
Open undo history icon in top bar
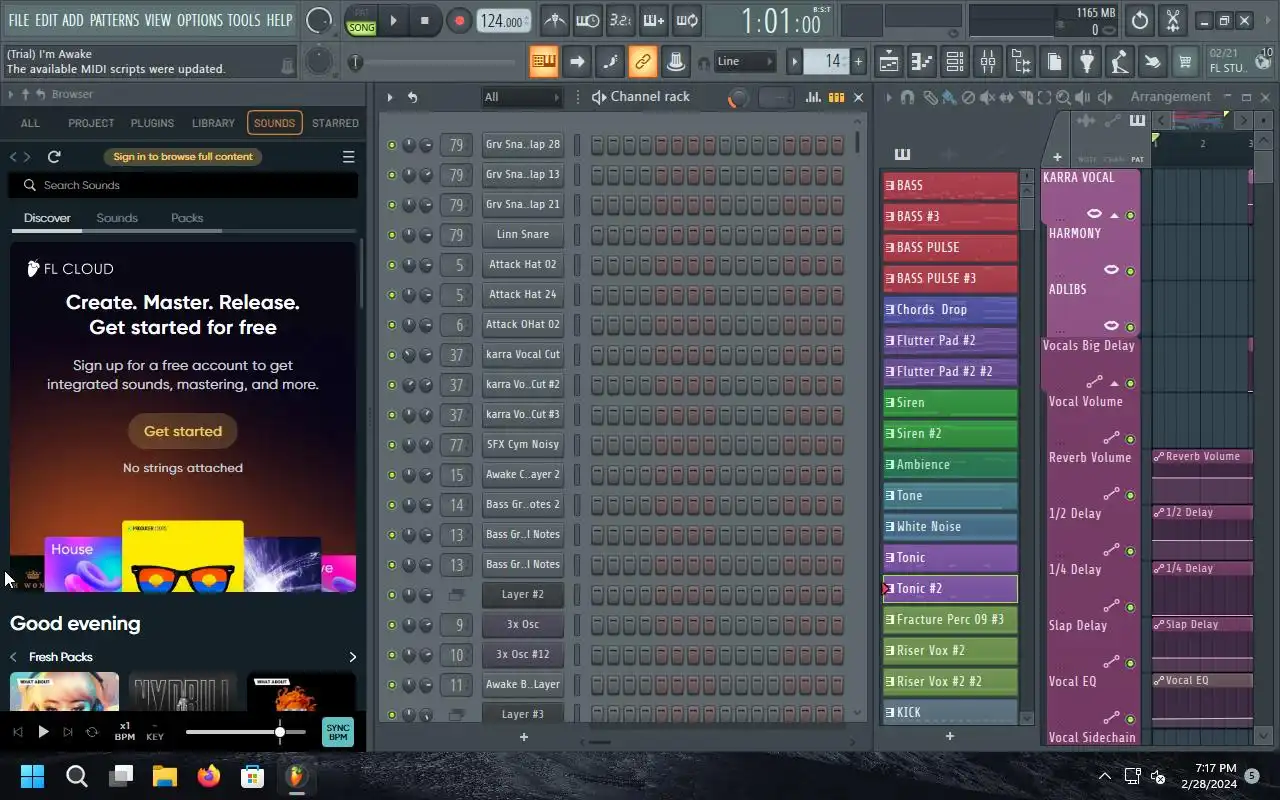tap(1140, 20)
